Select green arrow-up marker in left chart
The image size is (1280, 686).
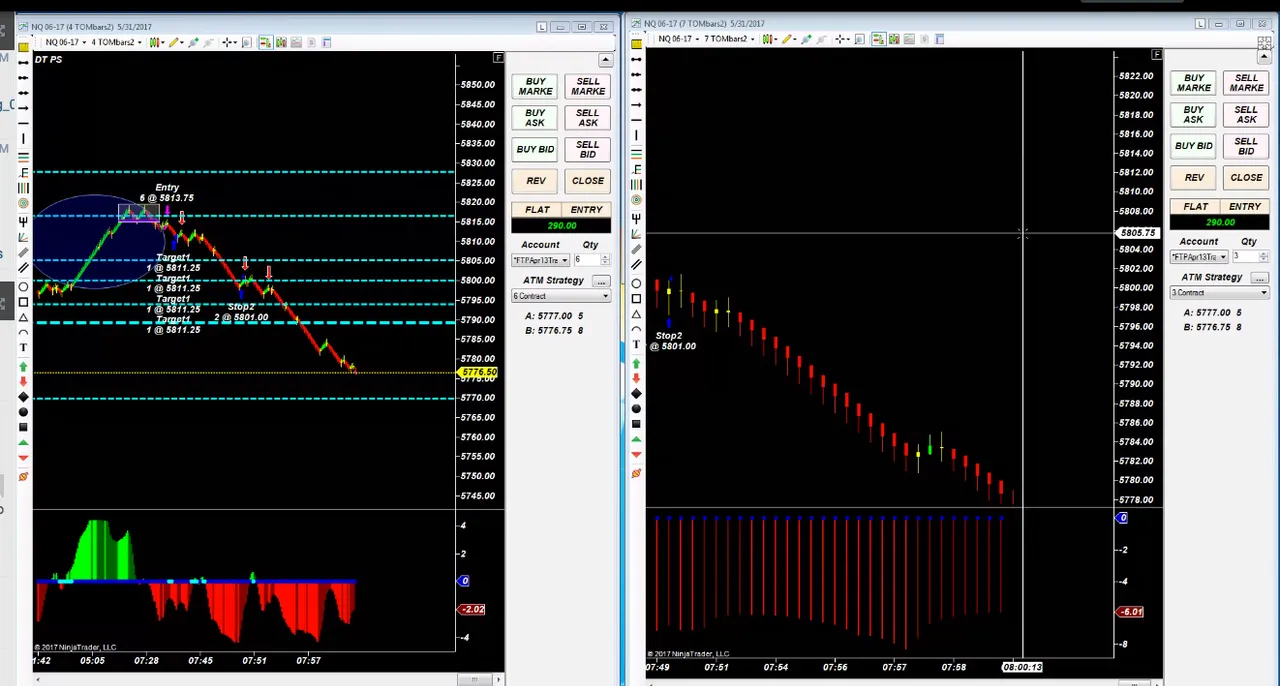coord(24,366)
